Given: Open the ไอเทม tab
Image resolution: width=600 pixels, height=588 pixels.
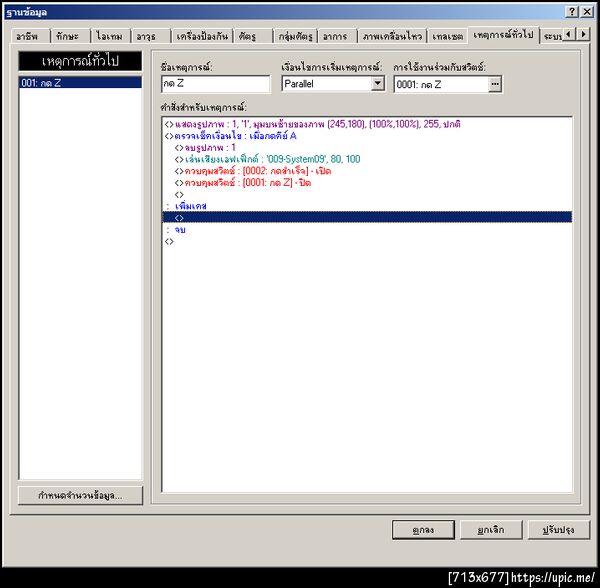Looking at the screenshot, I should [110, 36].
